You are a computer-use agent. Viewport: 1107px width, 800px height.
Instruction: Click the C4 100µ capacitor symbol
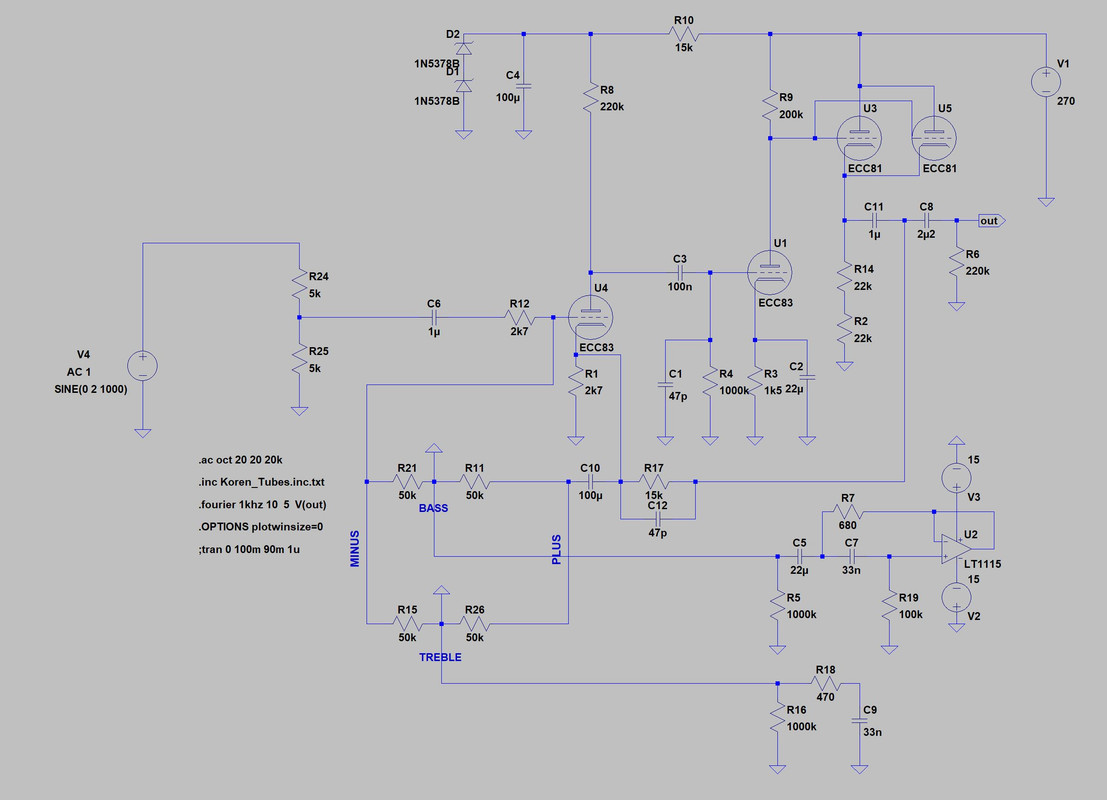[524, 86]
